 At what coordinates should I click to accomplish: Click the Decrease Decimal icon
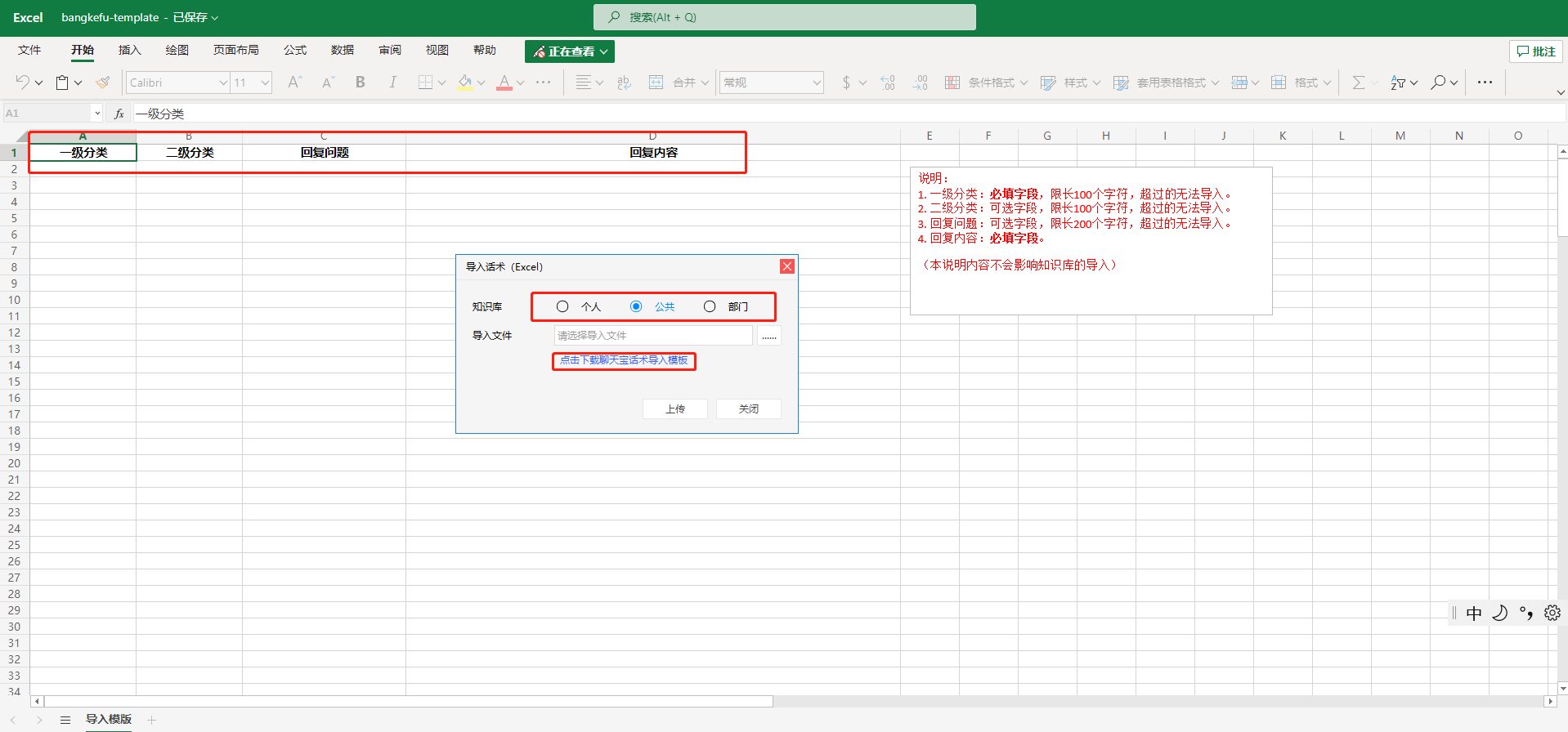(x=921, y=82)
